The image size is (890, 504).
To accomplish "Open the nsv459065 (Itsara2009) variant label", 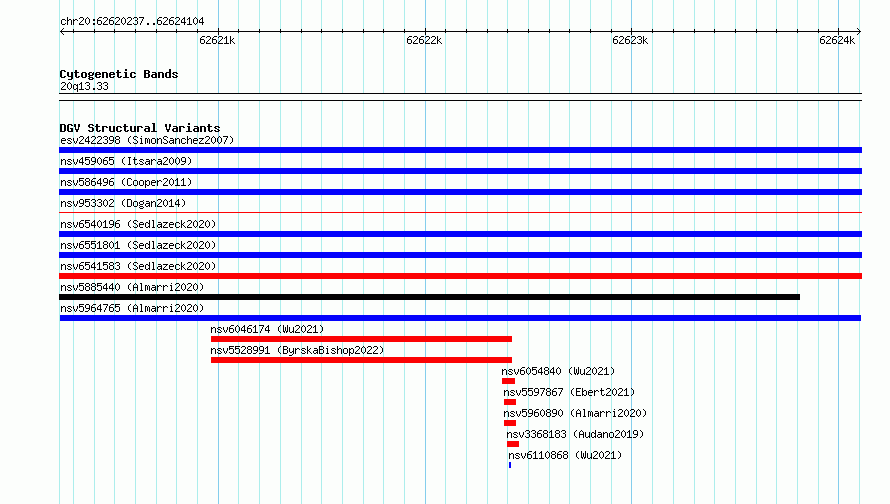I will (126, 161).
